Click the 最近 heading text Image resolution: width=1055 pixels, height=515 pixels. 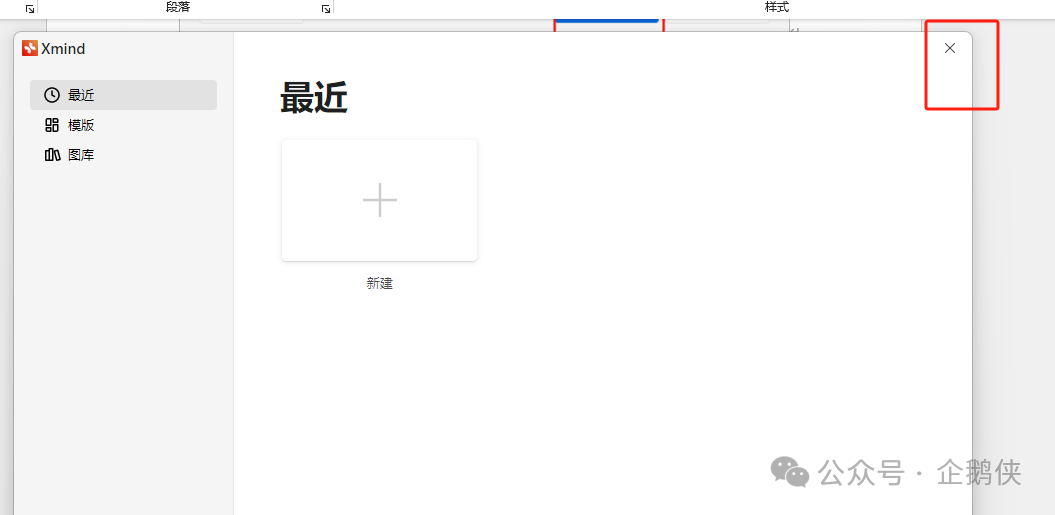pos(314,99)
